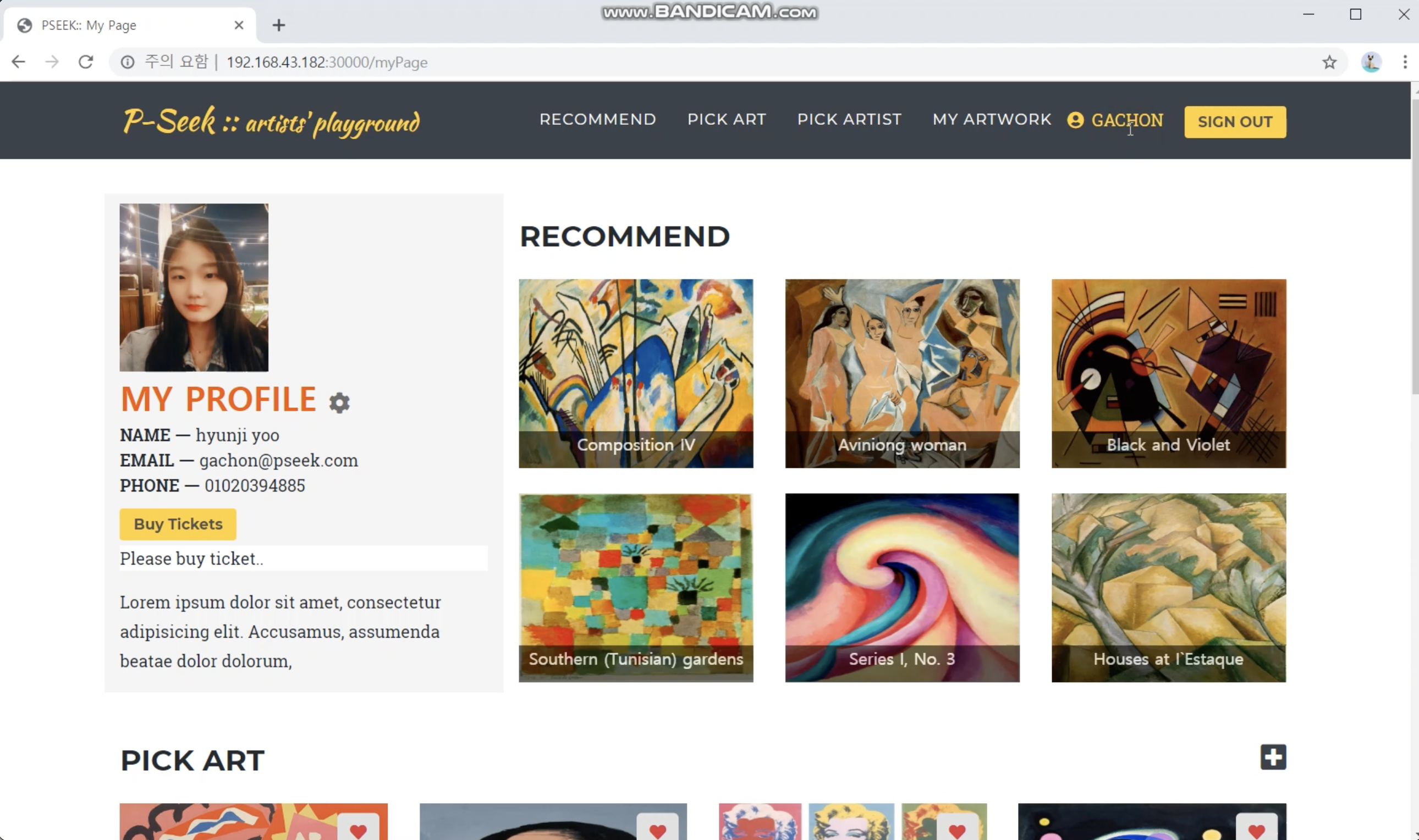1419x840 pixels.
Task: Open a new browser tab
Action: pyautogui.click(x=279, y=25)
